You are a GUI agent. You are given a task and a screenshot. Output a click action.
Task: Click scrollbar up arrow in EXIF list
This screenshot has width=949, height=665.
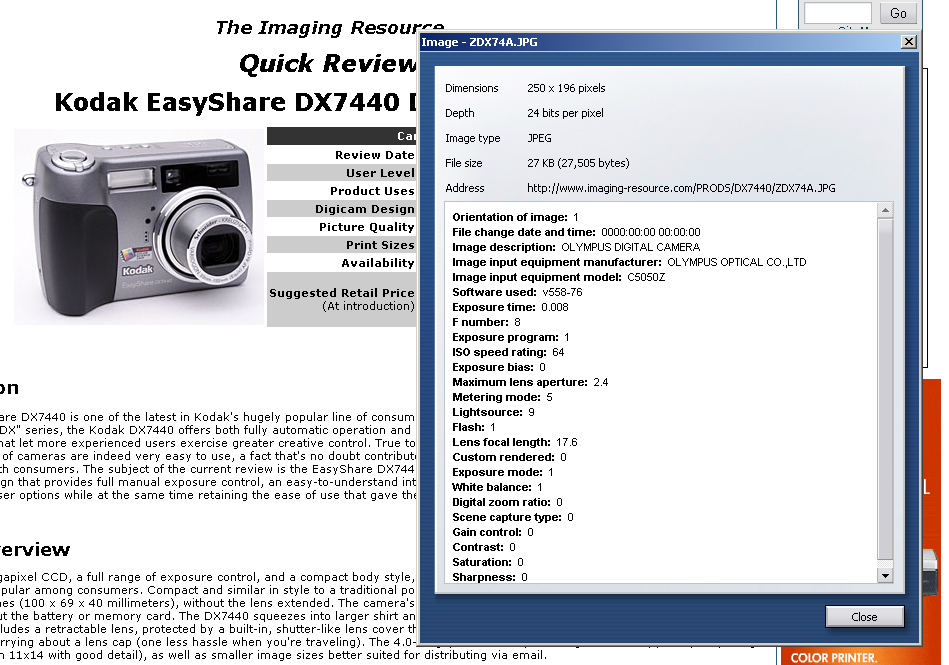(885, 210)
